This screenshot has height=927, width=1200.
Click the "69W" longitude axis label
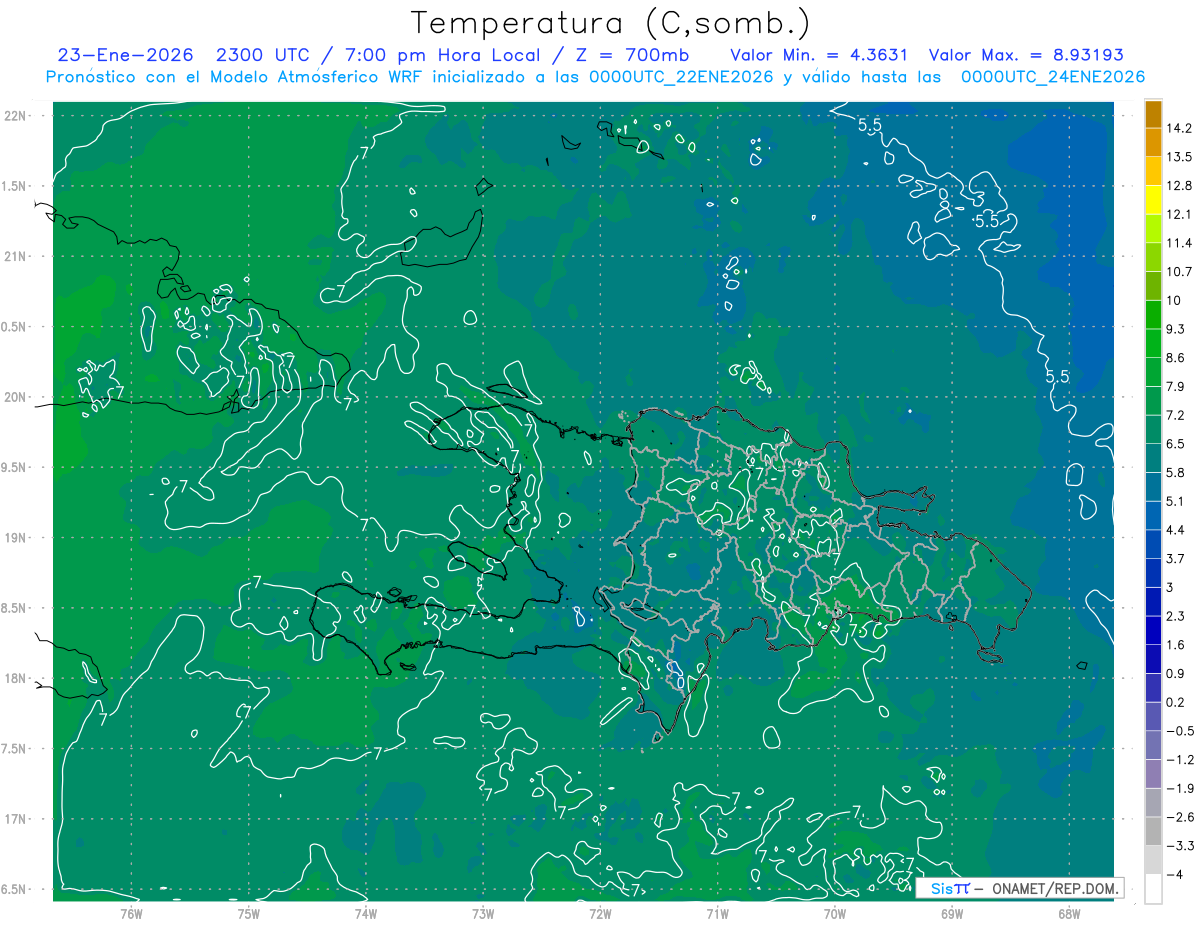tap(951, 913)
